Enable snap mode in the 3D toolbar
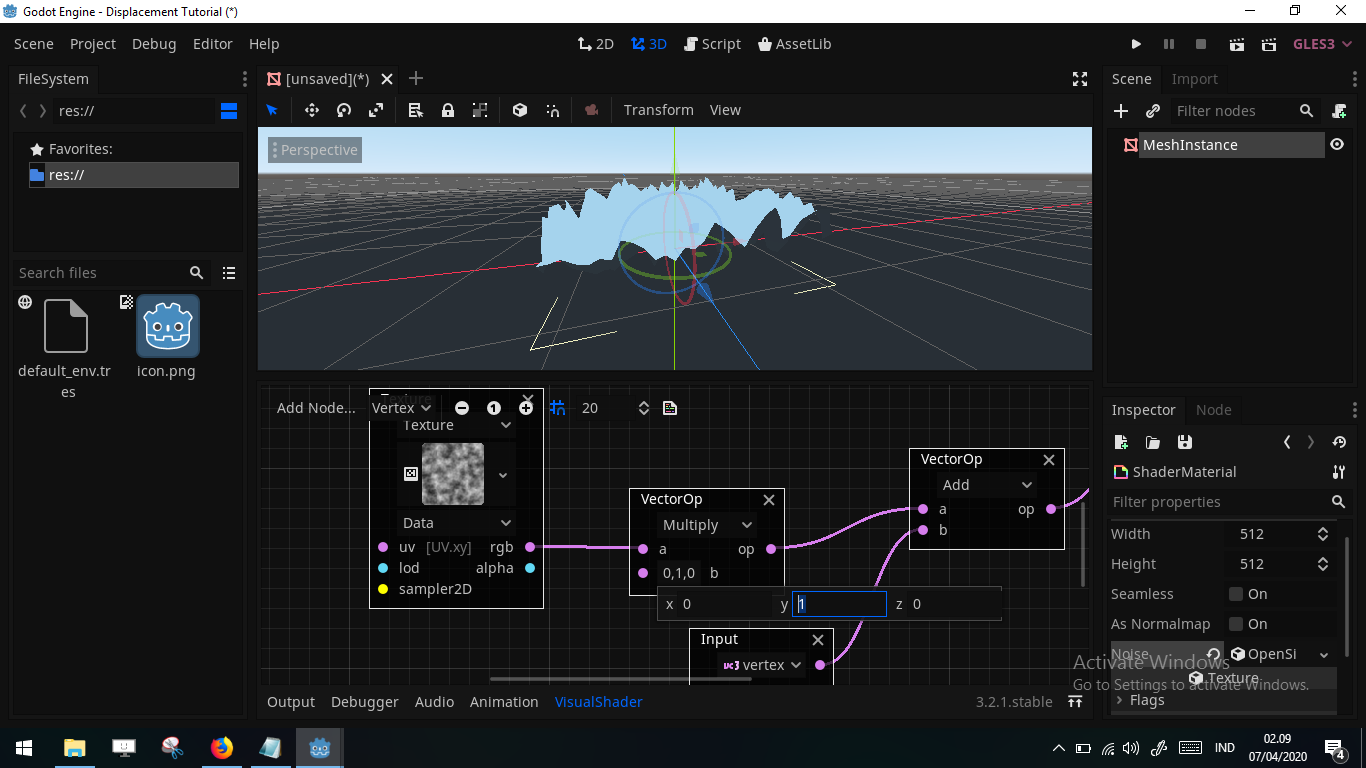The width and height of the screenshot is (1366, 768). pyautogui.click(x=552, y=110)
